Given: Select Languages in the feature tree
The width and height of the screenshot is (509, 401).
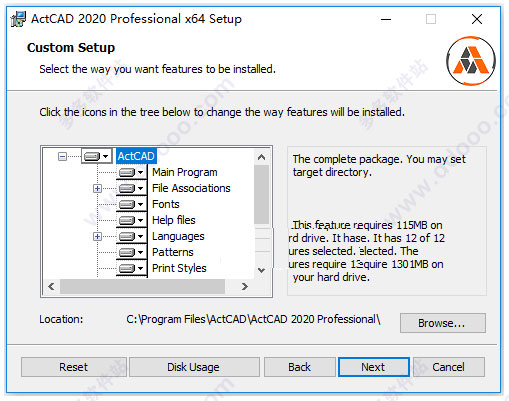Looking at the screenshot, I should (178, 236).
